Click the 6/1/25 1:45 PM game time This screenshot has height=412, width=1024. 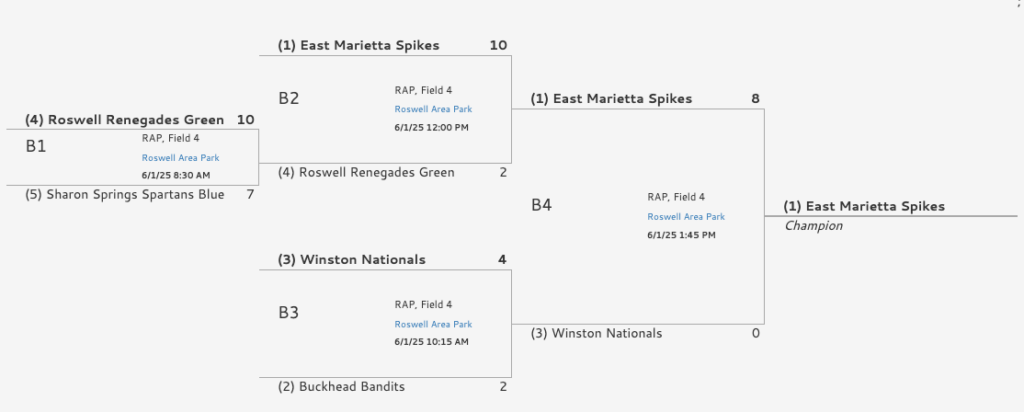[681, 235]
